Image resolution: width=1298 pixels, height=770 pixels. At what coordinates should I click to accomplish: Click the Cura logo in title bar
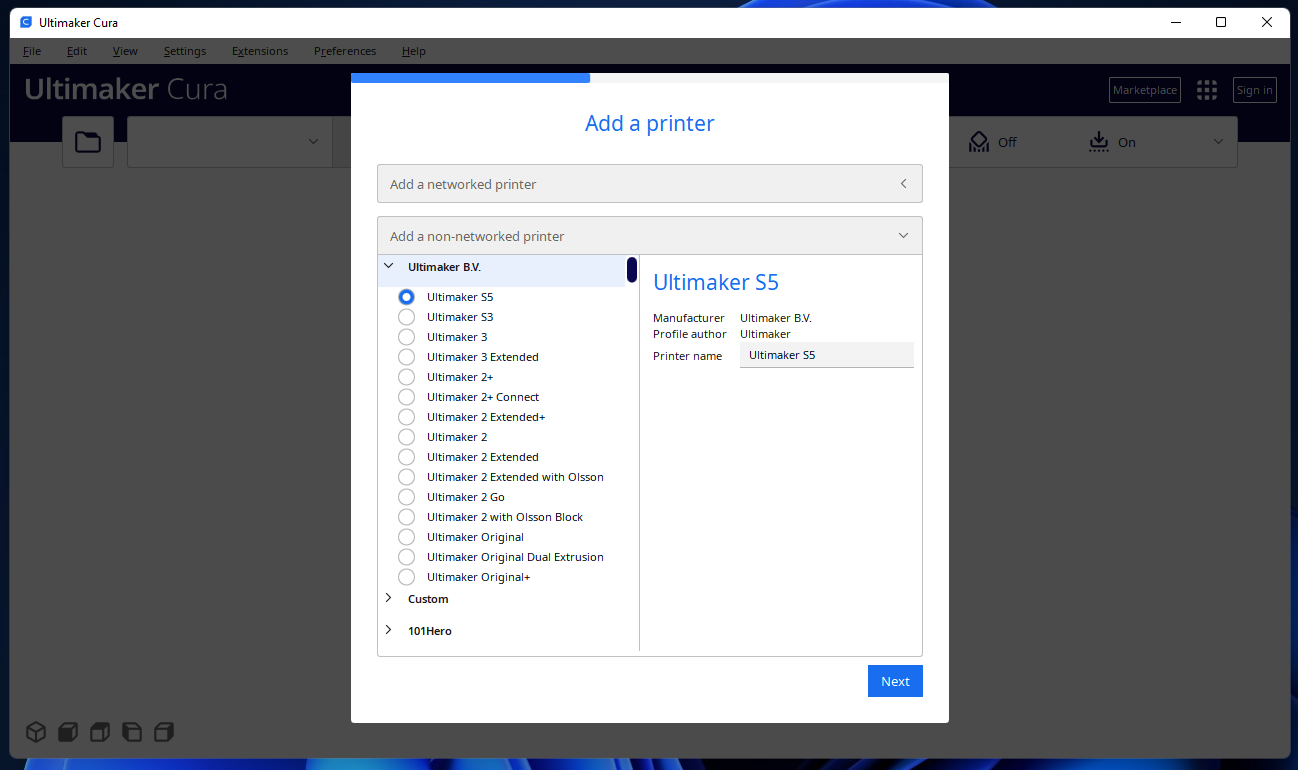[x=26, y=22]
